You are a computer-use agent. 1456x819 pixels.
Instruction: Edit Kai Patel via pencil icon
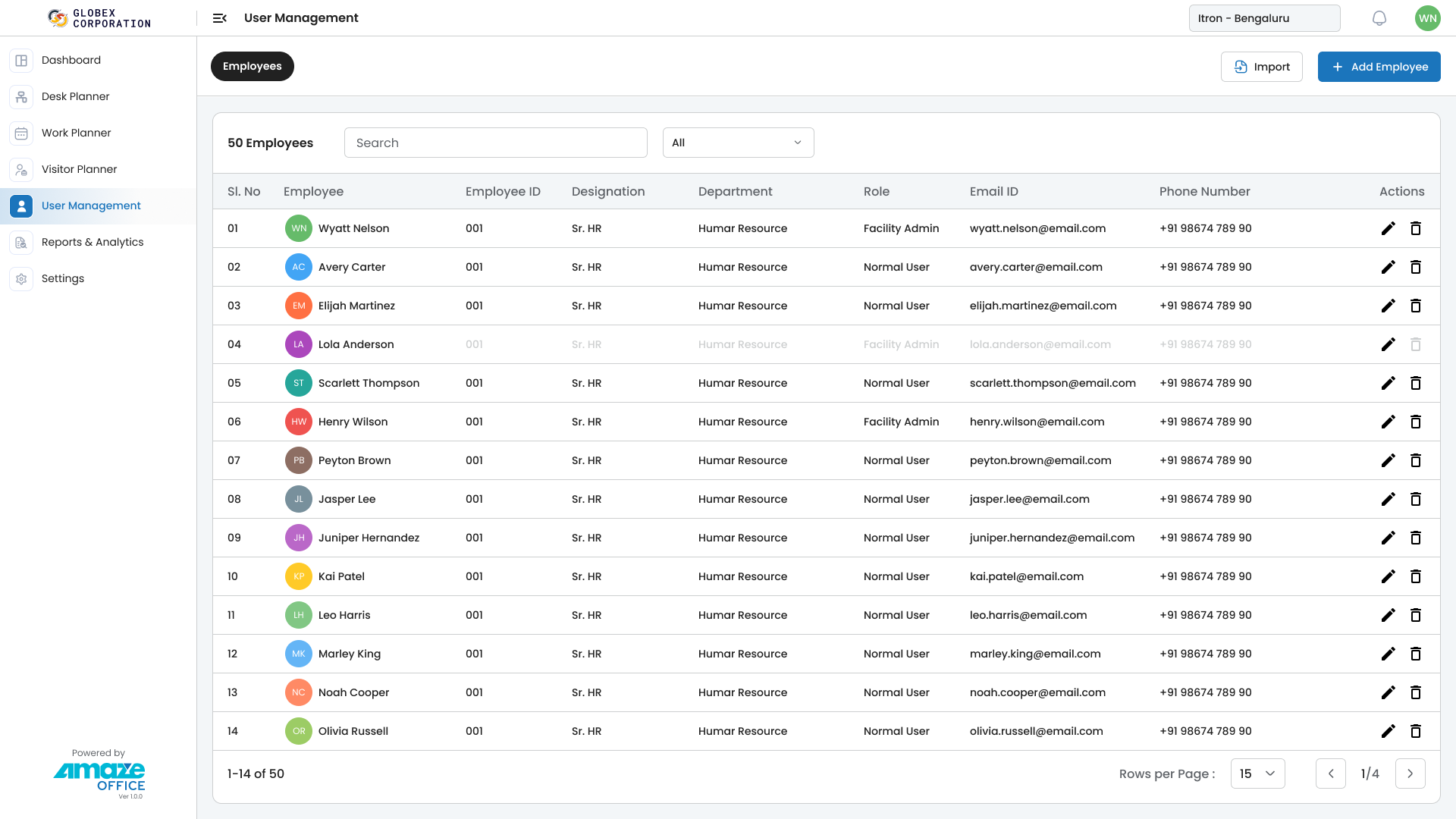click(x=1388, y=576)
